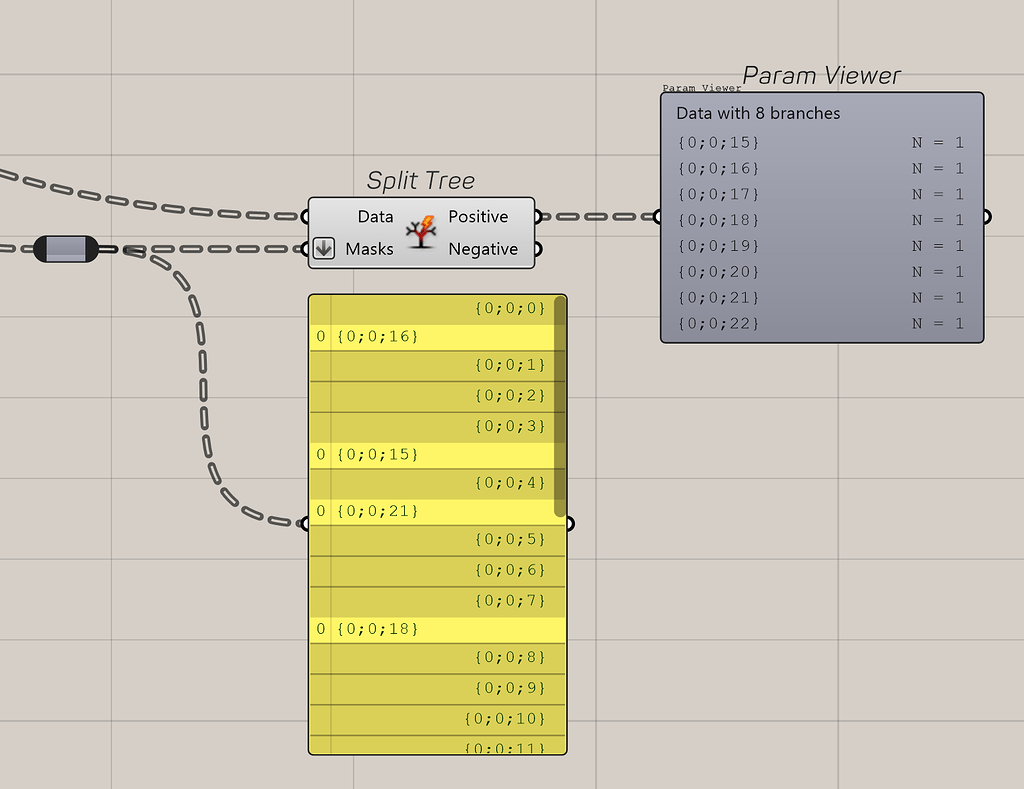This screenshot has width=1024, height=789.
Task: Toggle the internalized-data arrow beside Masks
Action: (x=323, y=248)
